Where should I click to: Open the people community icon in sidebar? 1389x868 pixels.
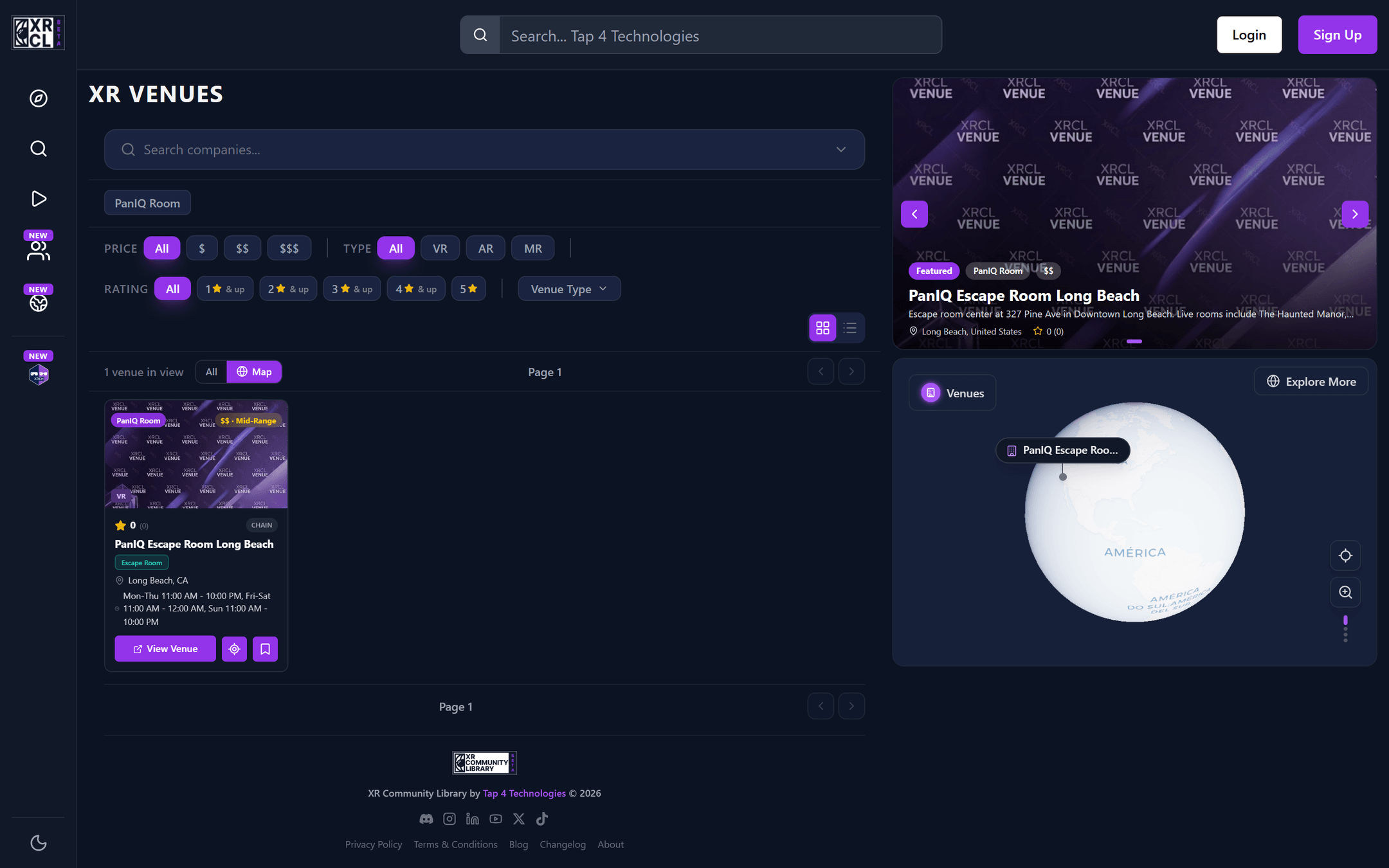pyautogui.click(x=39, y=250)
